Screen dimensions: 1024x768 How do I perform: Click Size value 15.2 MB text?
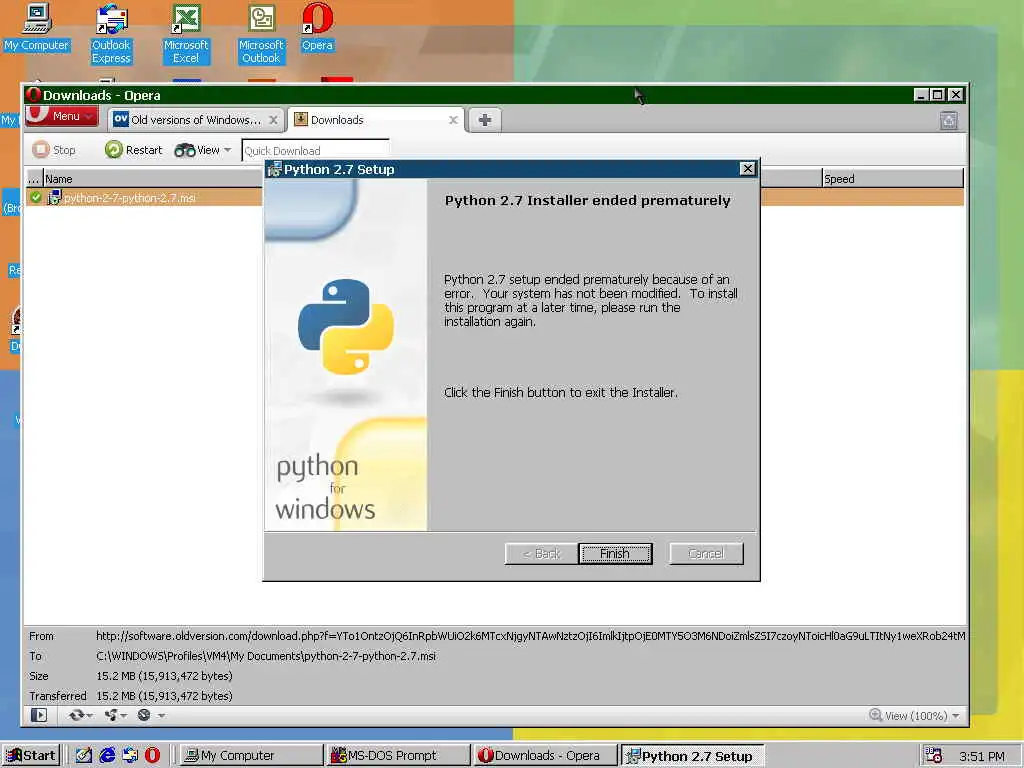164,677
